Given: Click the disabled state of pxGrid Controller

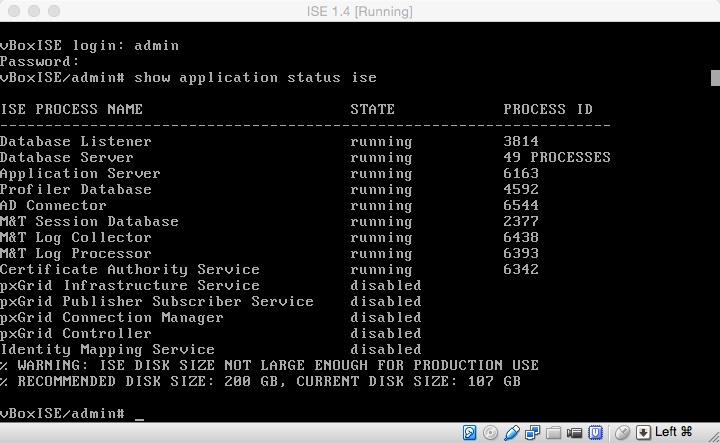Looking at the screenshot, I should pos(386,333).
